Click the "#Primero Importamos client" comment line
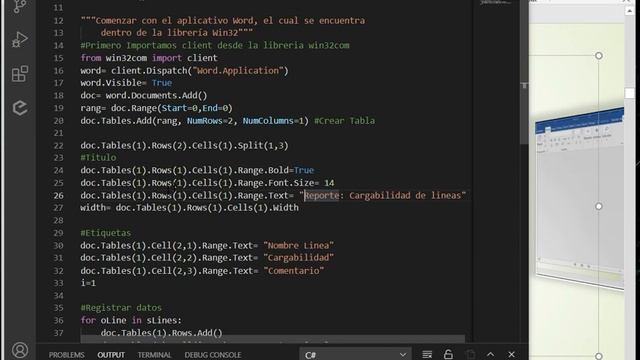 pos(215,45)
